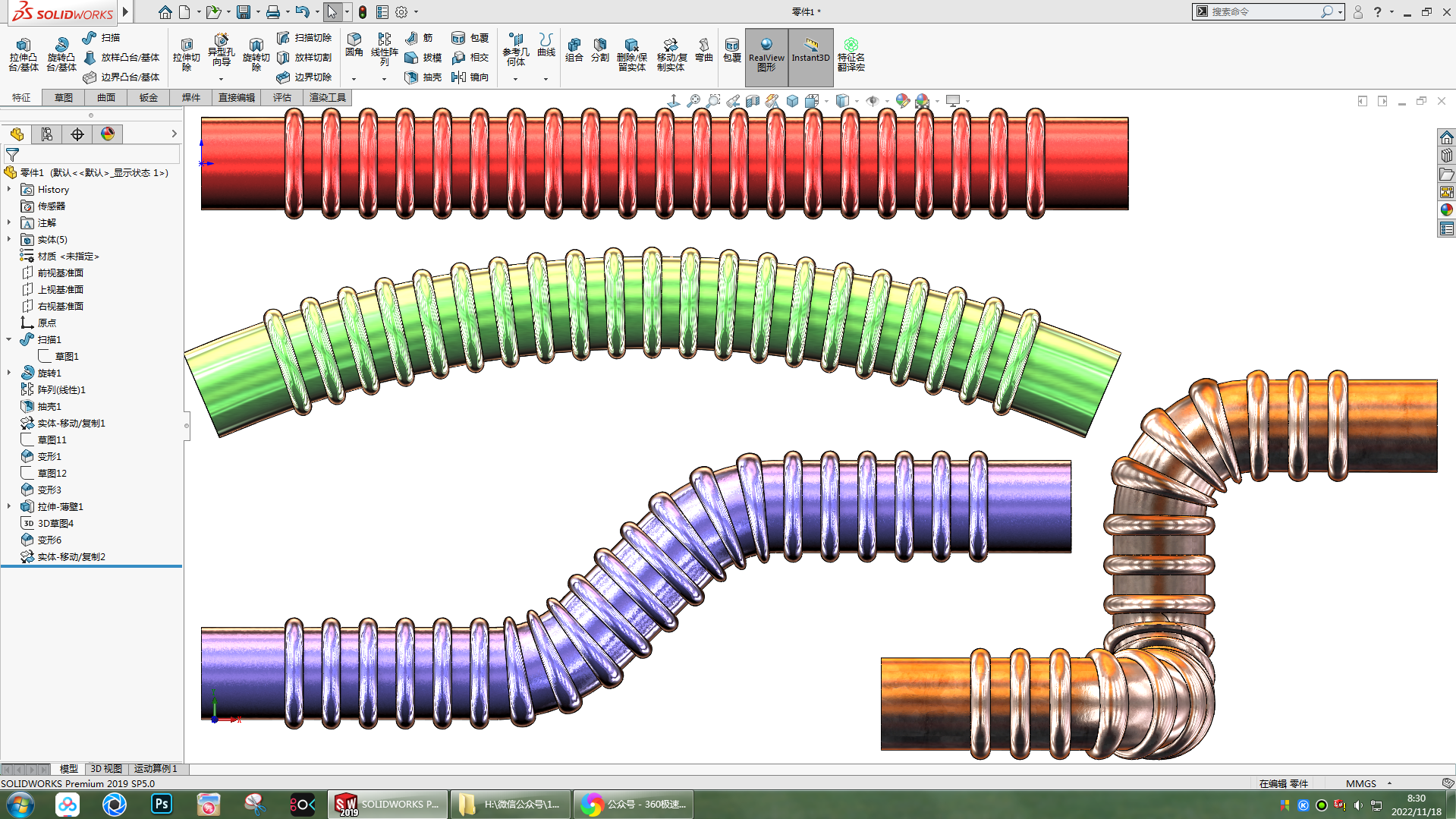Viewport: 1456px width, 819px height.
Task: Click the zoom to fit view icon
Action: 693,101
